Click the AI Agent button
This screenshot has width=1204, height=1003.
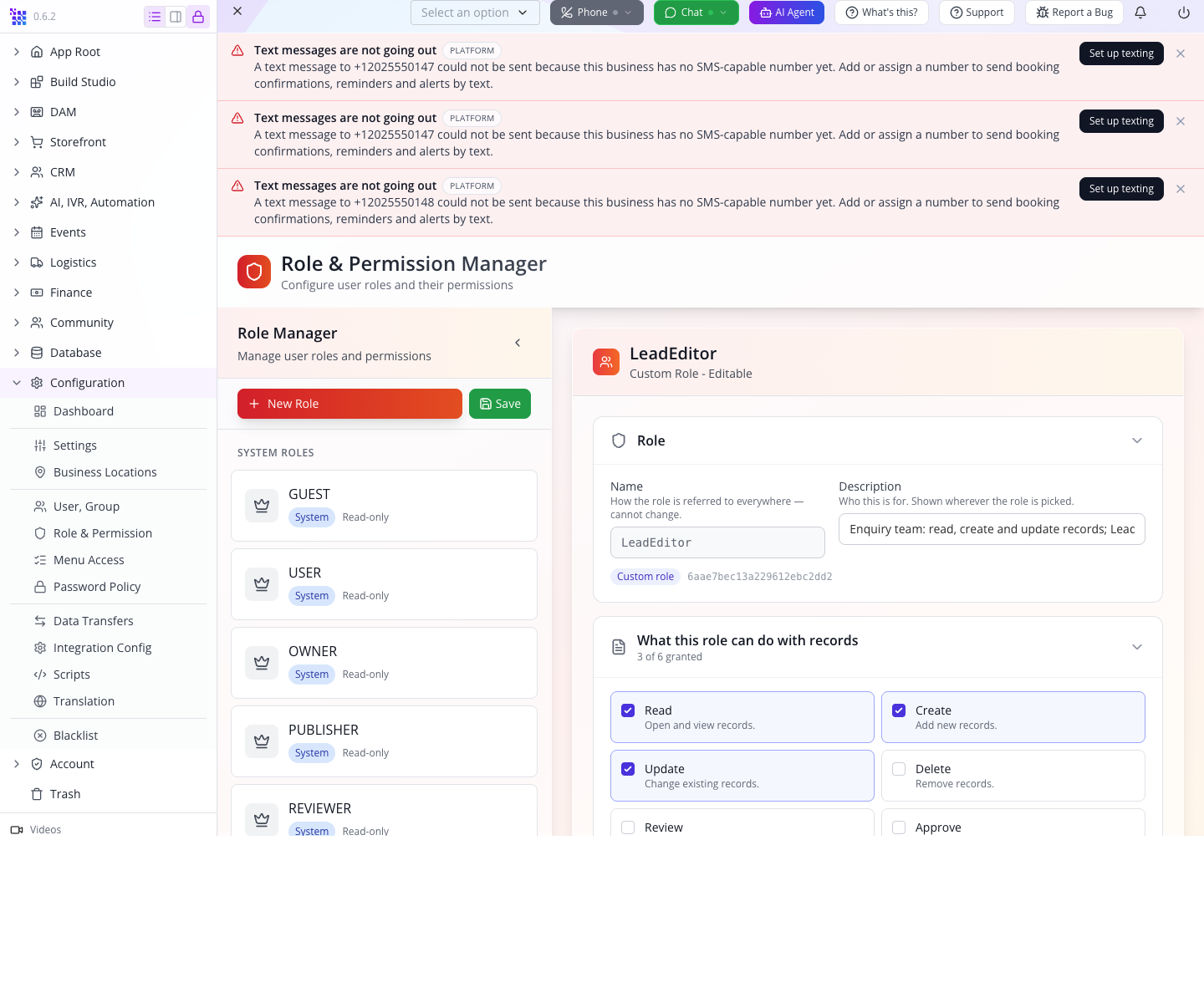[787, 13]
